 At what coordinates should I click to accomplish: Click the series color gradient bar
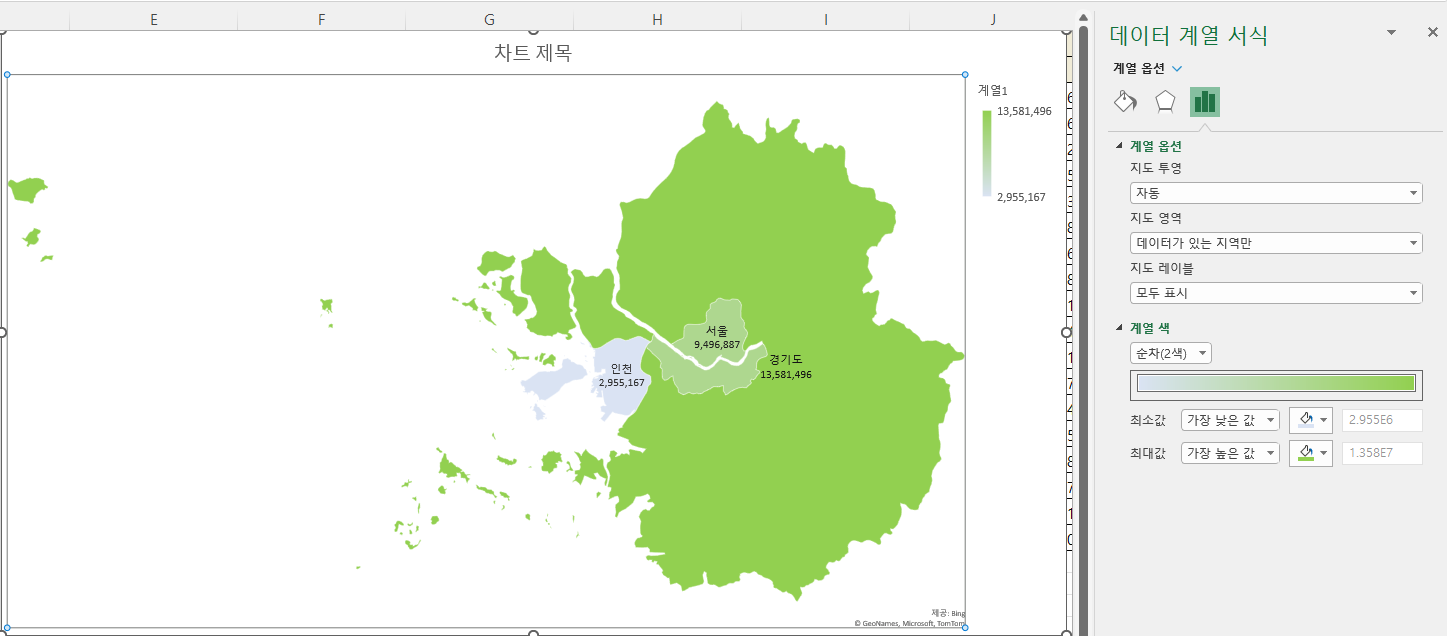(1276, 384)
